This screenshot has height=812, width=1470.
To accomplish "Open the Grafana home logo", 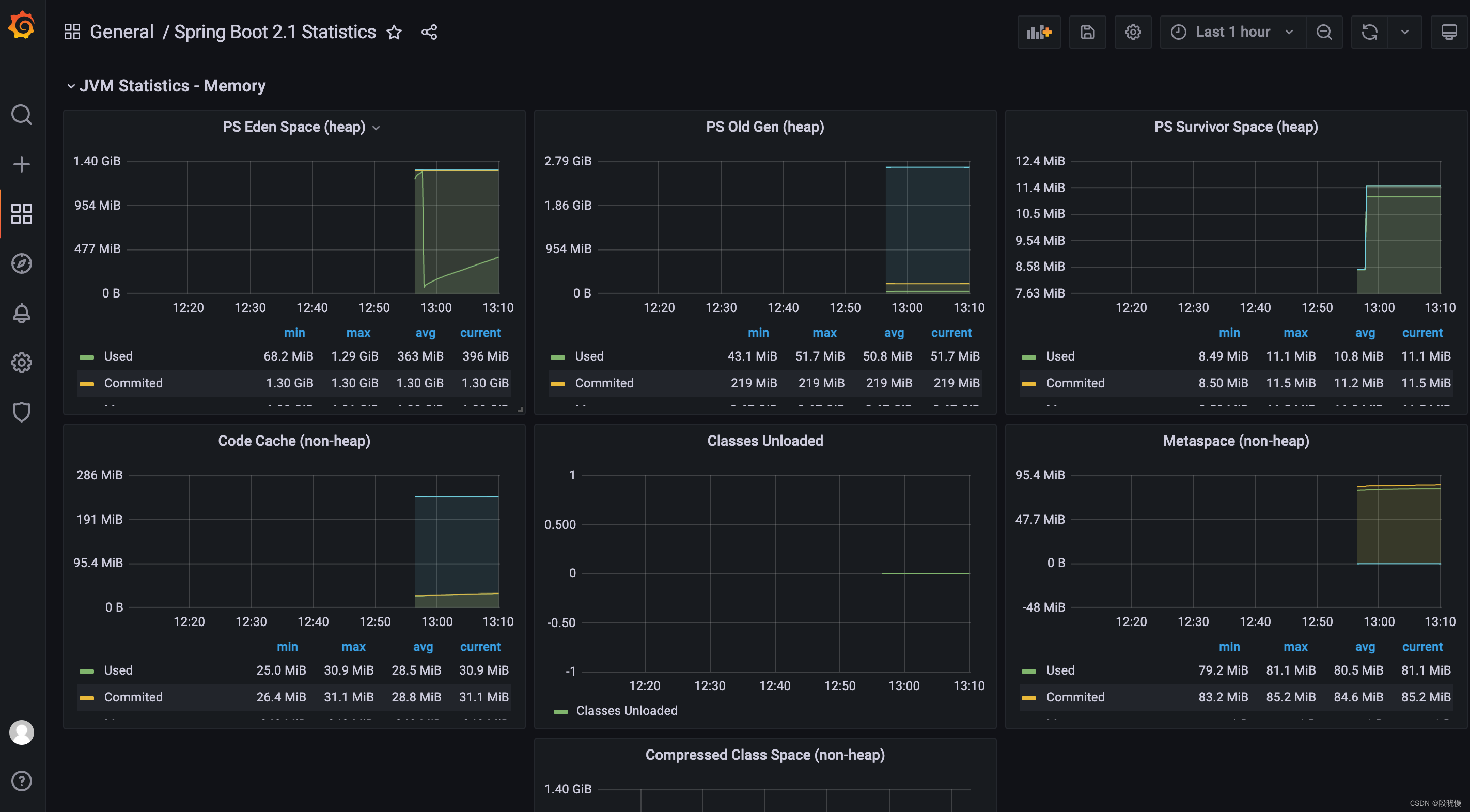I will [x=22, y=26].
